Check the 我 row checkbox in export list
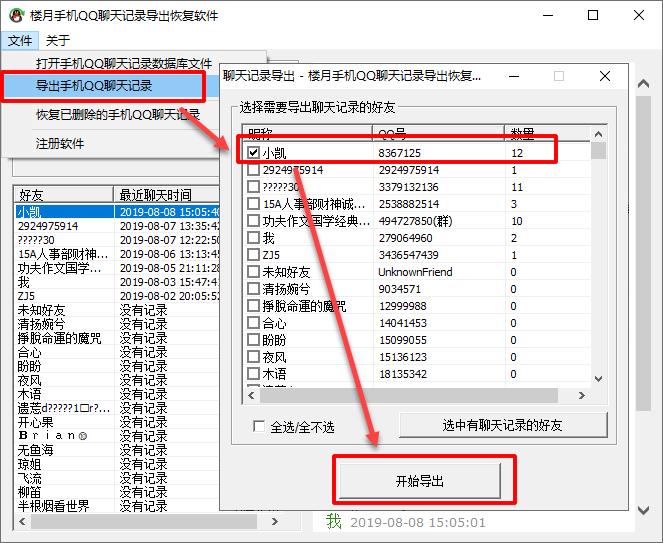The height and width of the screenshot is (543, 663). (253, 237)
